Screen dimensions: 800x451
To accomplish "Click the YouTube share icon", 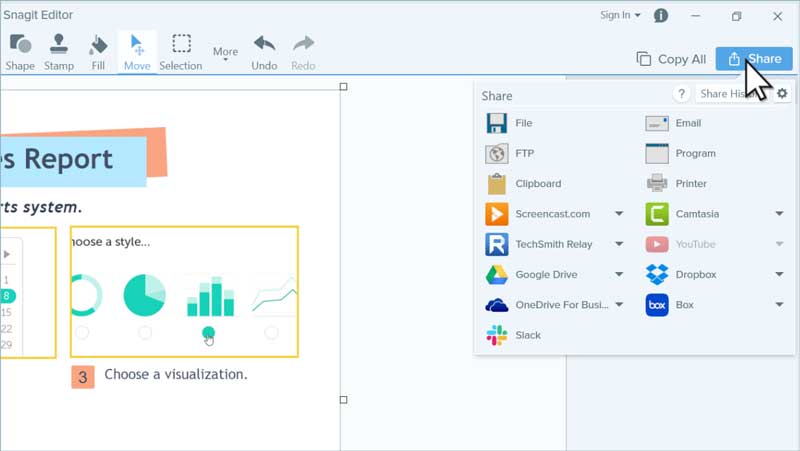I will (657, 244).
